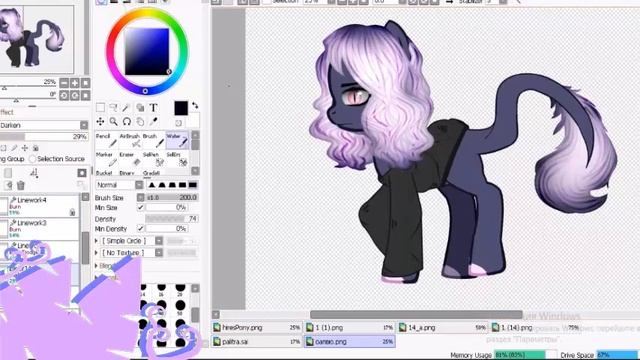Click the navigator zoom out minus button

(x=64, y=83)
